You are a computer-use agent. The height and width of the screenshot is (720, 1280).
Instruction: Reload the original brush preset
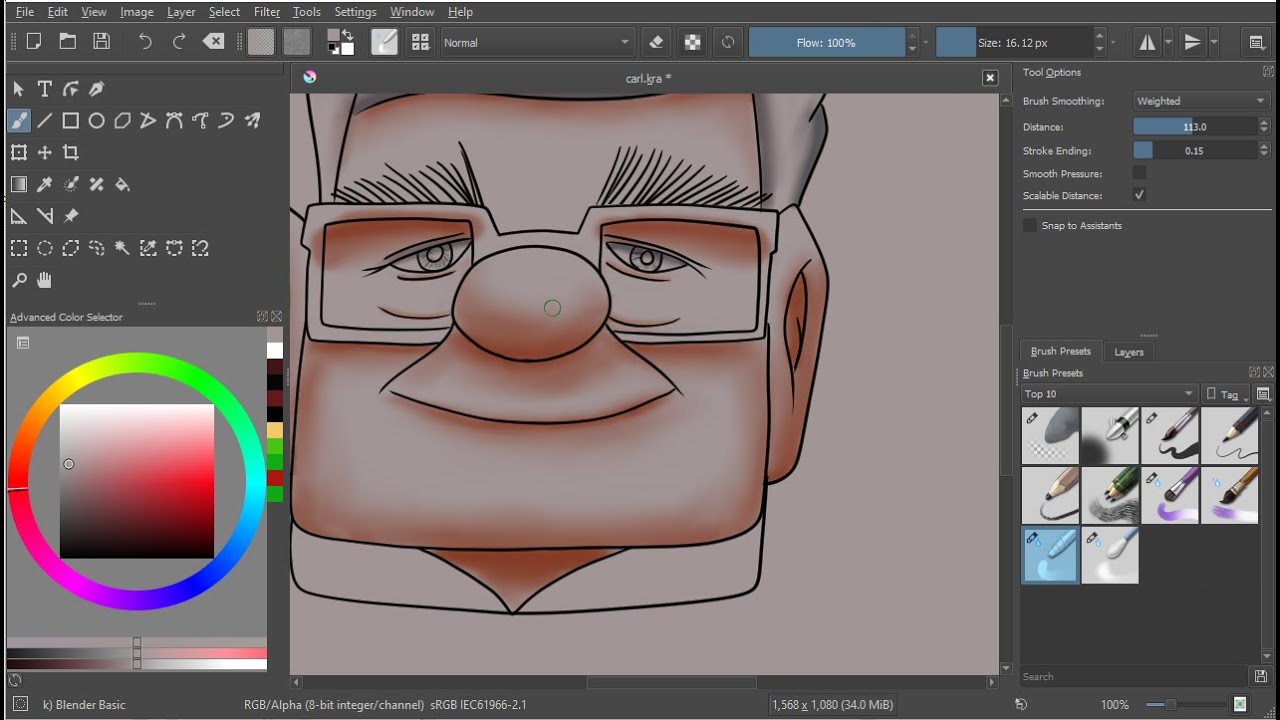[728, 42]
